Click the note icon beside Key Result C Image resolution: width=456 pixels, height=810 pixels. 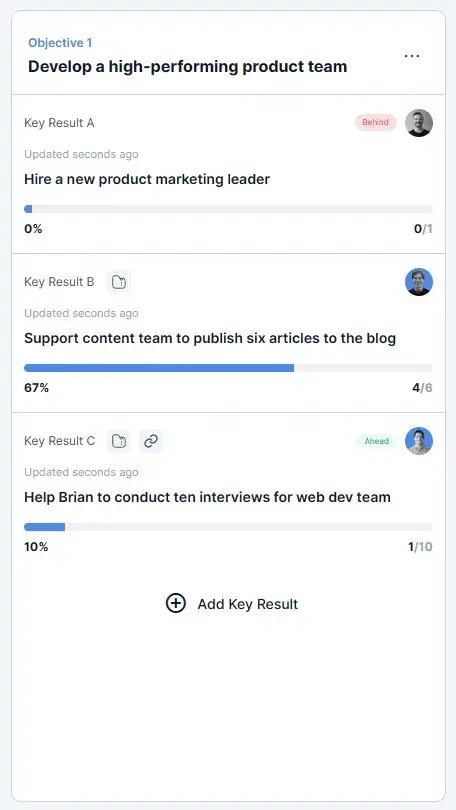(119, 441)
